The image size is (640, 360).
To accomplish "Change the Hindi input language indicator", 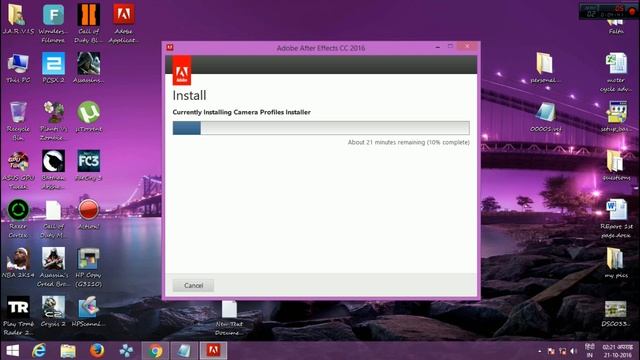I will [589, 351].
